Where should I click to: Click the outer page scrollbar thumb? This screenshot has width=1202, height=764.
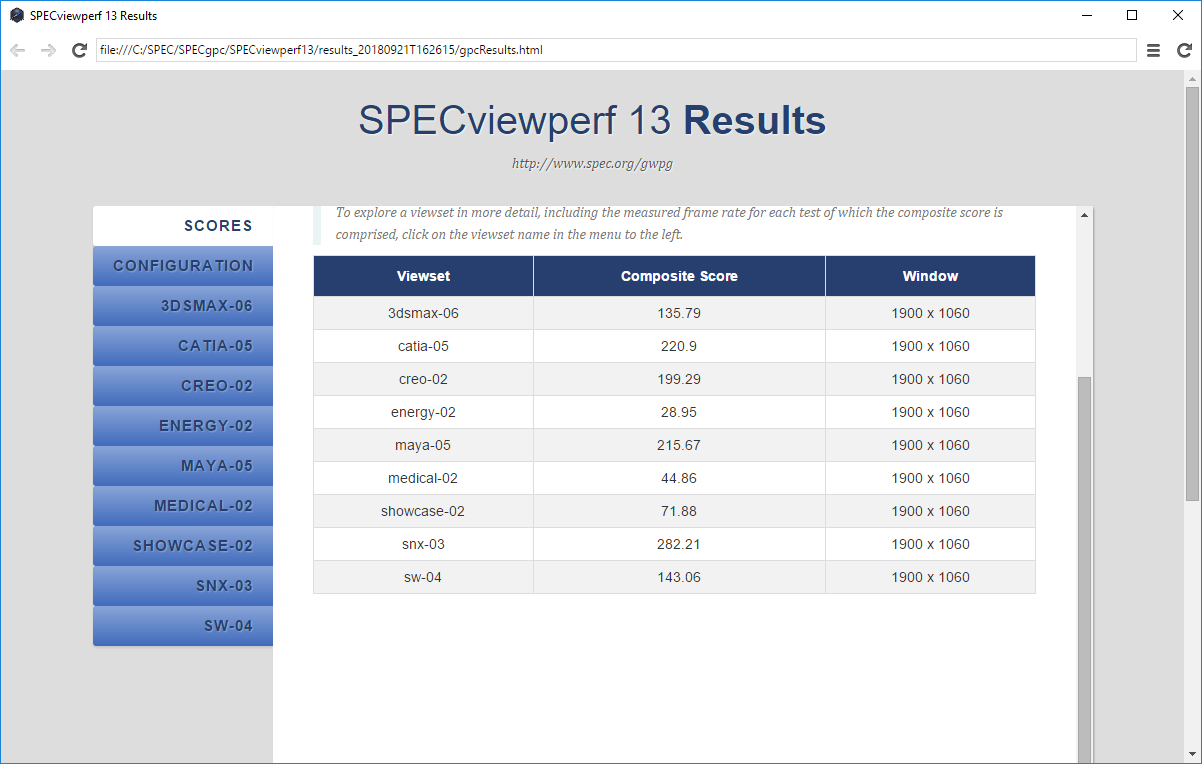pos(1191,294)
